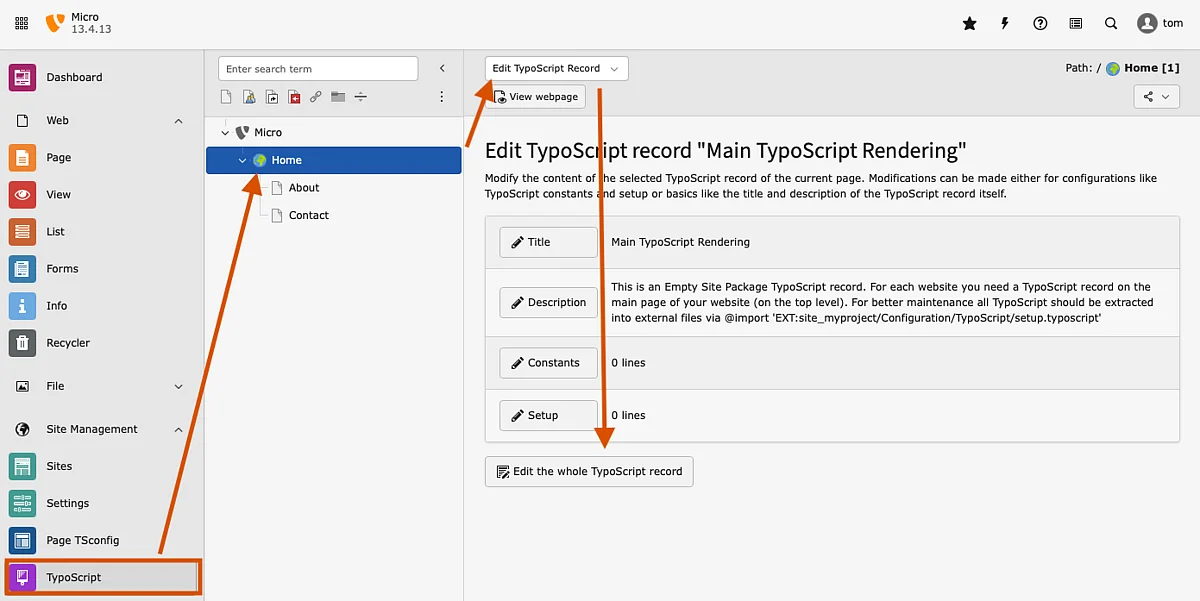Open the flush caches lightning icon

pos(1005,24)
